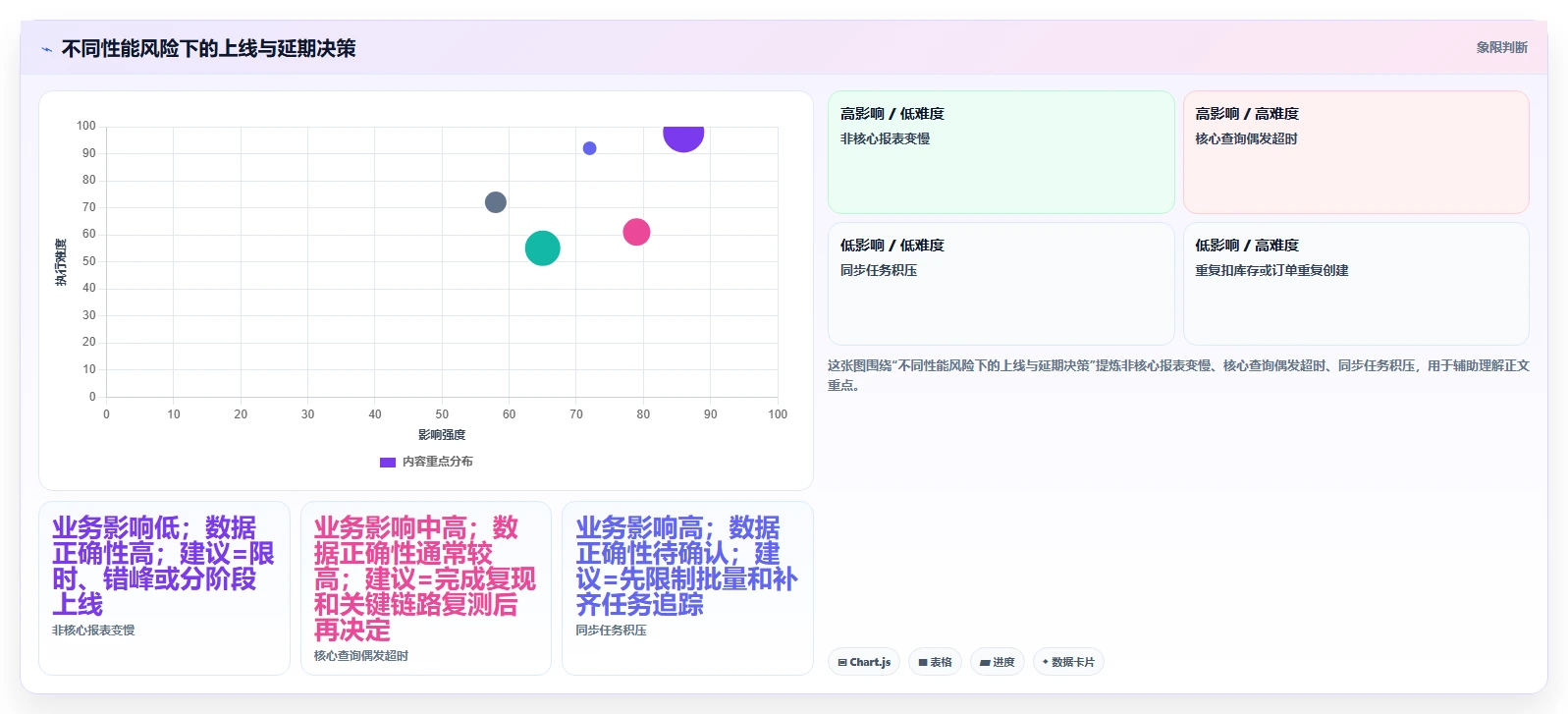Click the small blue bubble near 90
1568x714 pixels.
[589, 148]
